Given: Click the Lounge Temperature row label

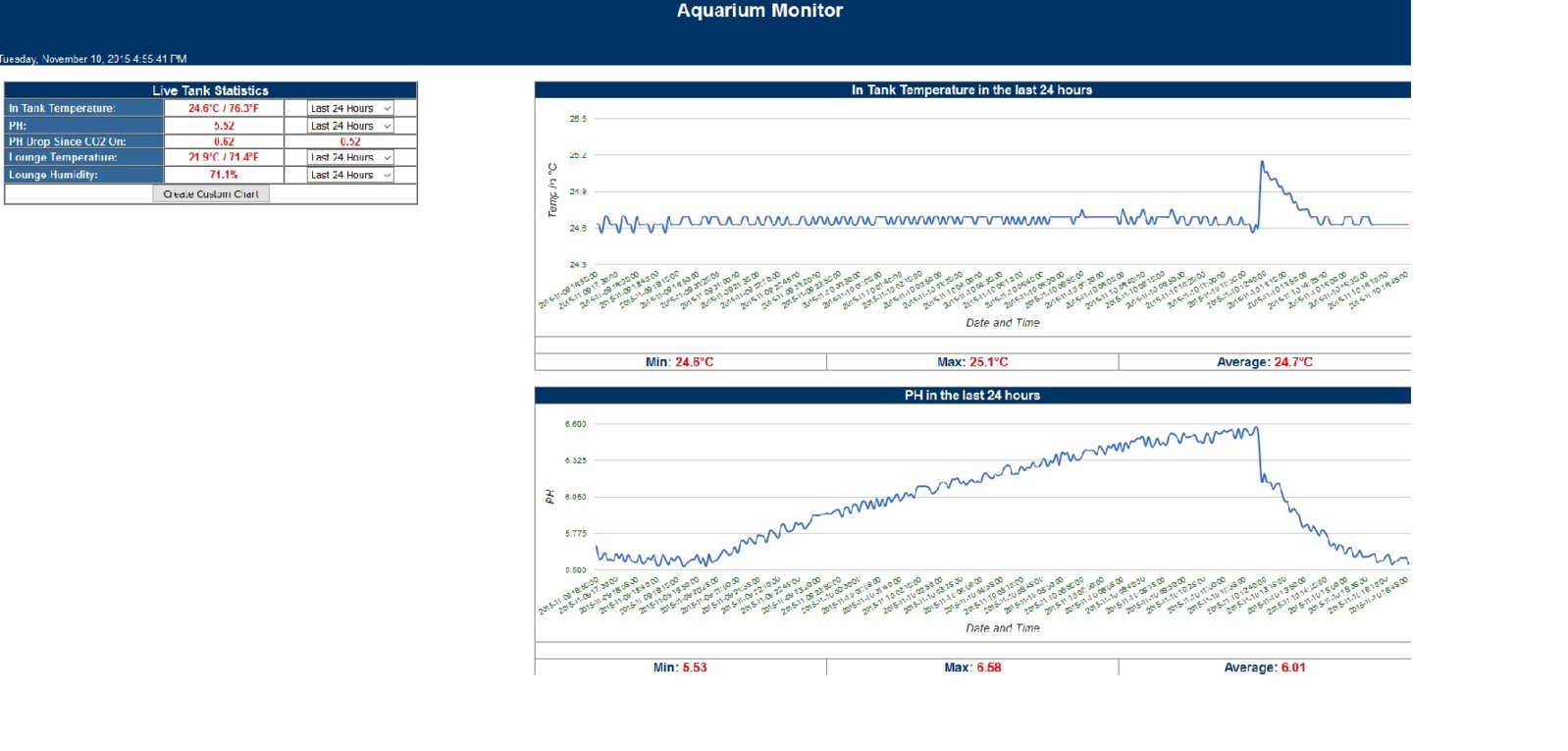Looking at the screenshot, I should click(x=84, y=157).
